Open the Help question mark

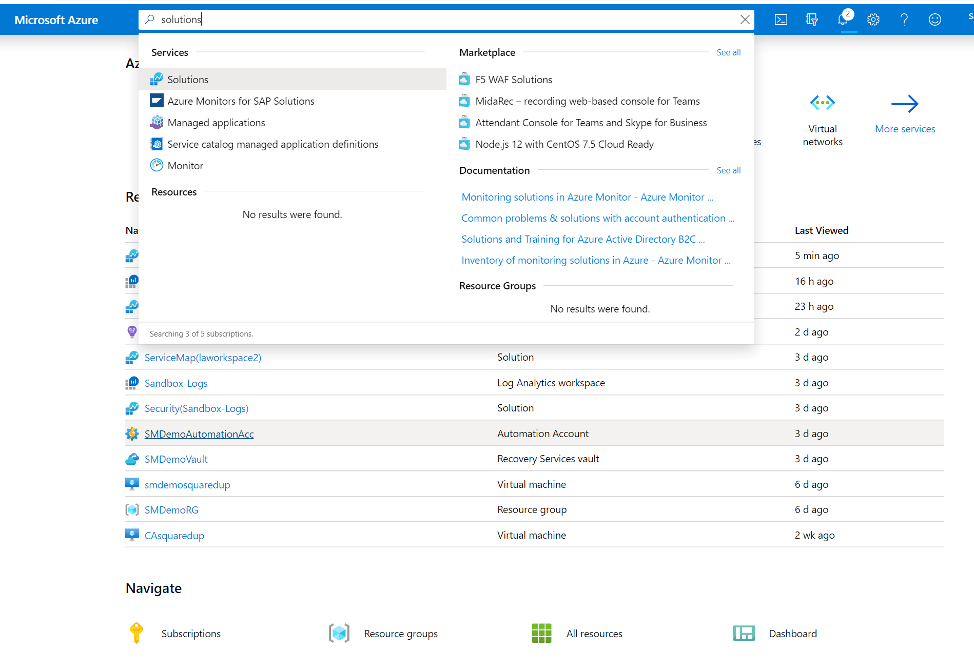(904, 19)
